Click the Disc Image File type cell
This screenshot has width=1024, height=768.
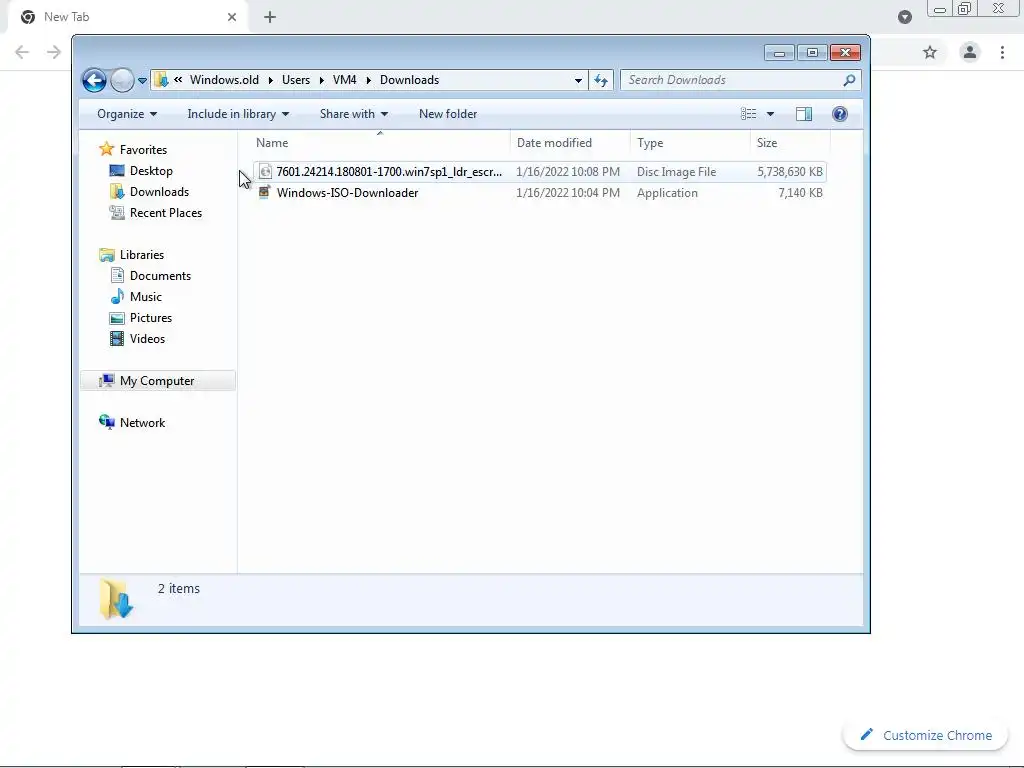click(x=677, y=172)
